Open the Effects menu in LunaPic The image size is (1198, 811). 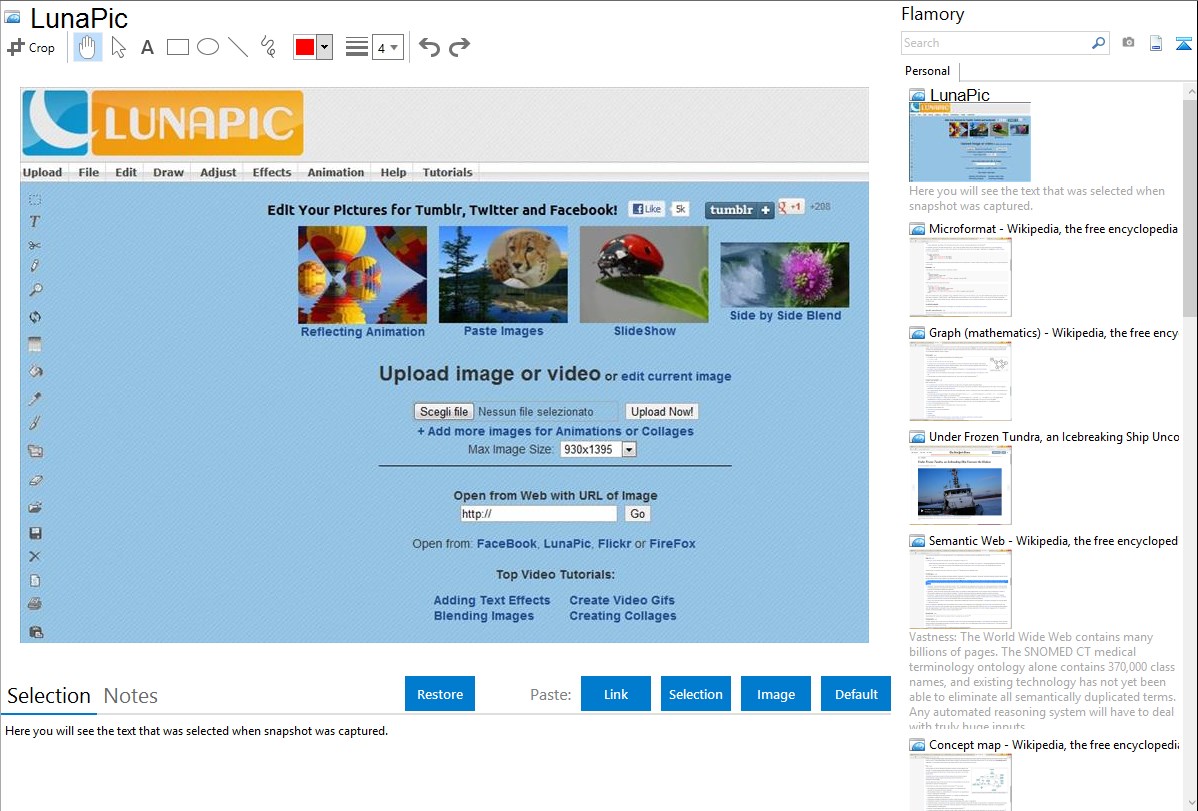272,172
